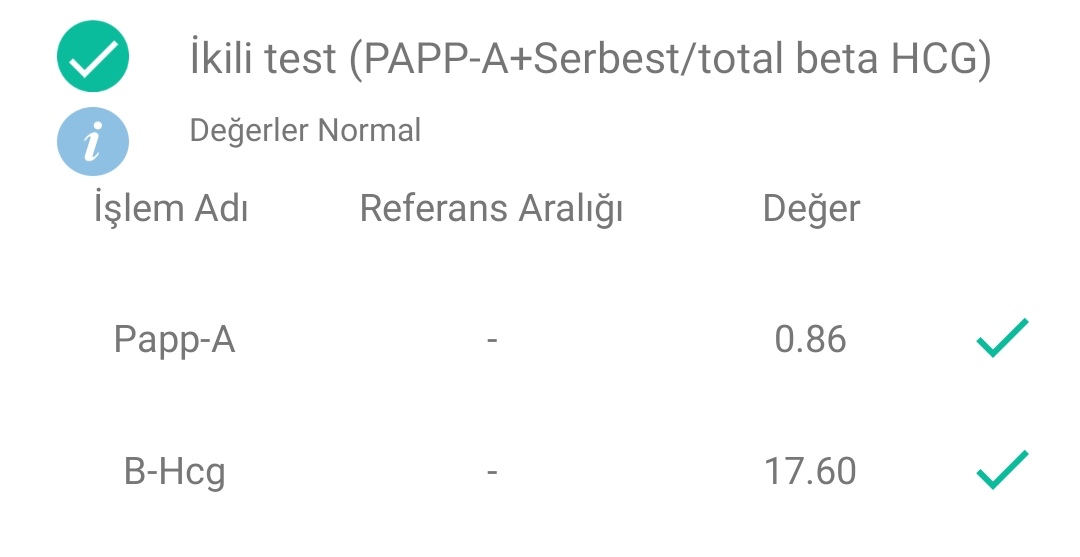Click the Değer column header
This screenshot has height=557, width=1080.
tap(811, 209)
